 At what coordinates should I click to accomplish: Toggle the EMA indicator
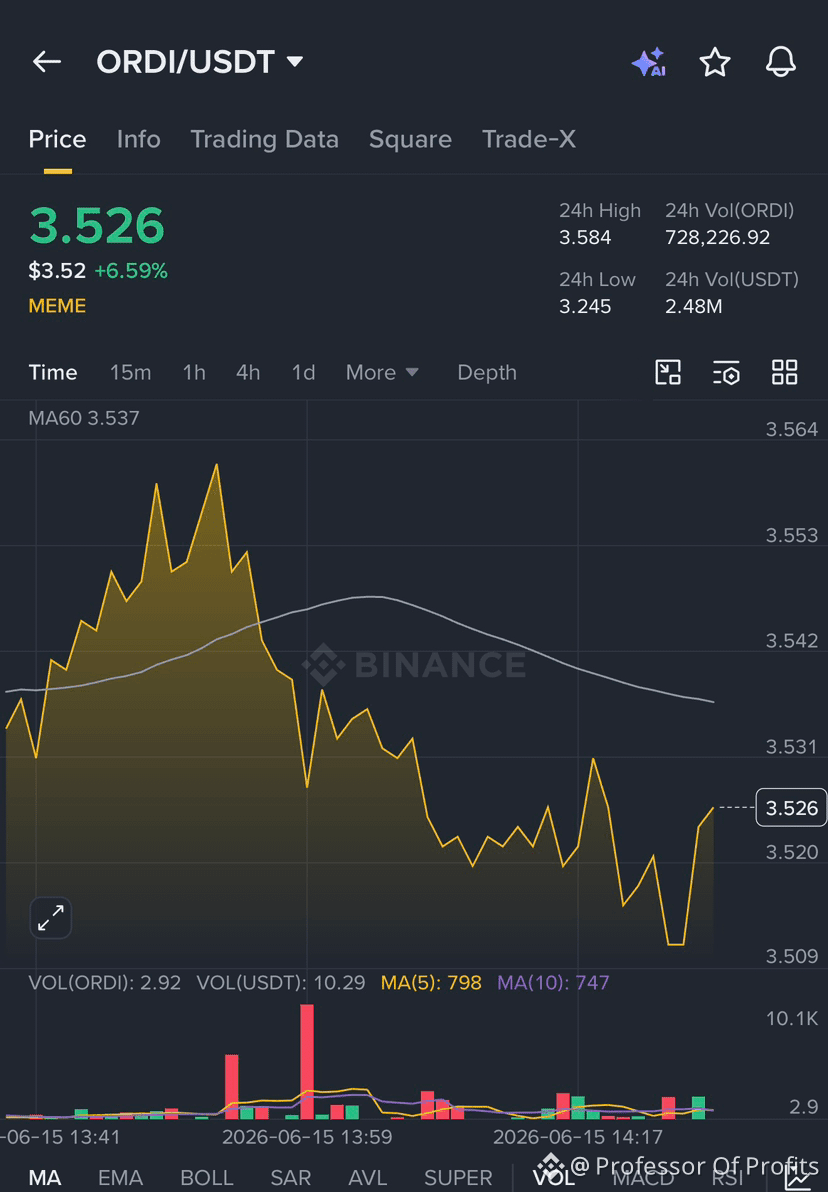click(120, 1178)
